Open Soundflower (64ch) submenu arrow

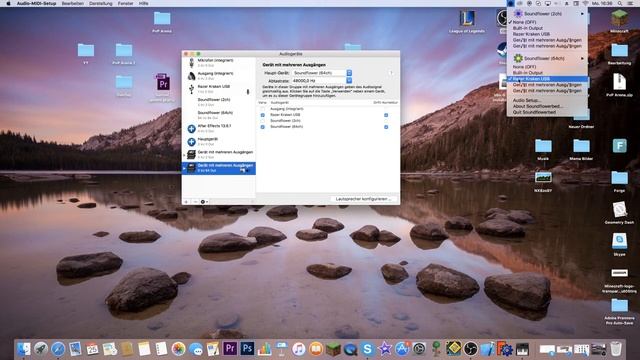click(582, 58)
